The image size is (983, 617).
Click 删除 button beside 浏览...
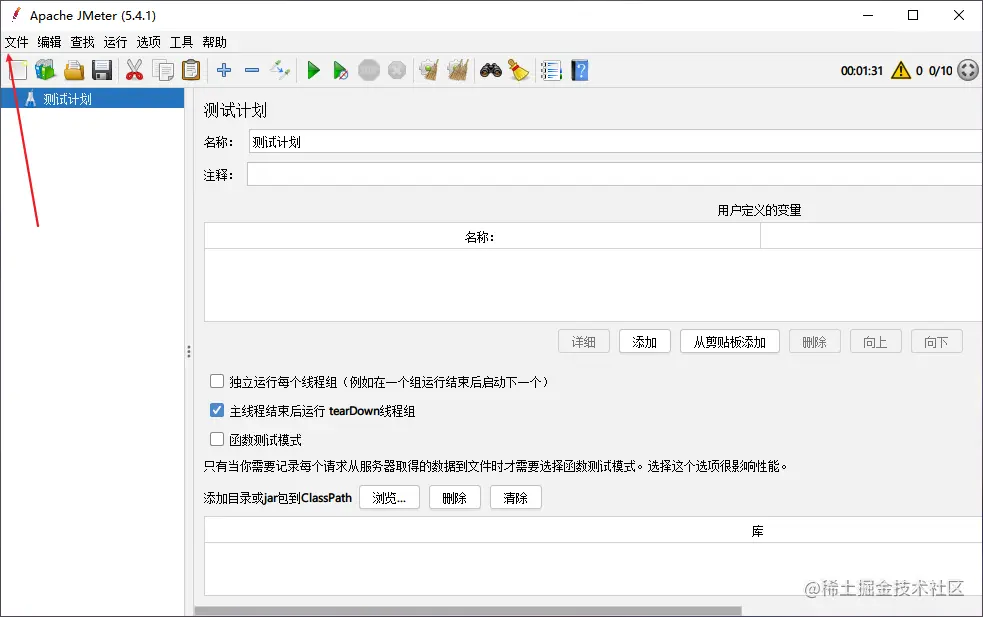tap(455, 498)
